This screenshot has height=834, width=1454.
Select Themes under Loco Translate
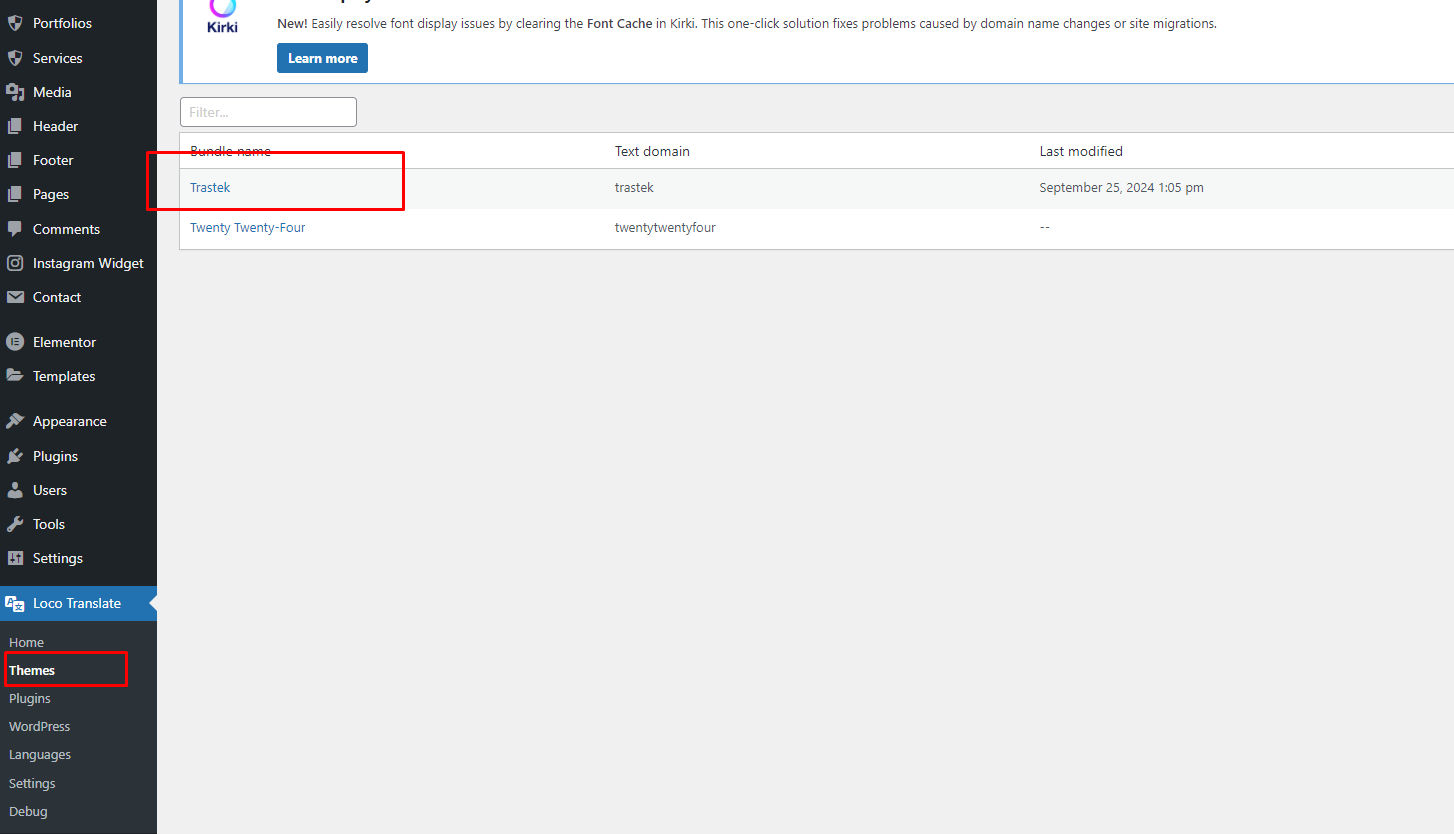click(32, 670)
